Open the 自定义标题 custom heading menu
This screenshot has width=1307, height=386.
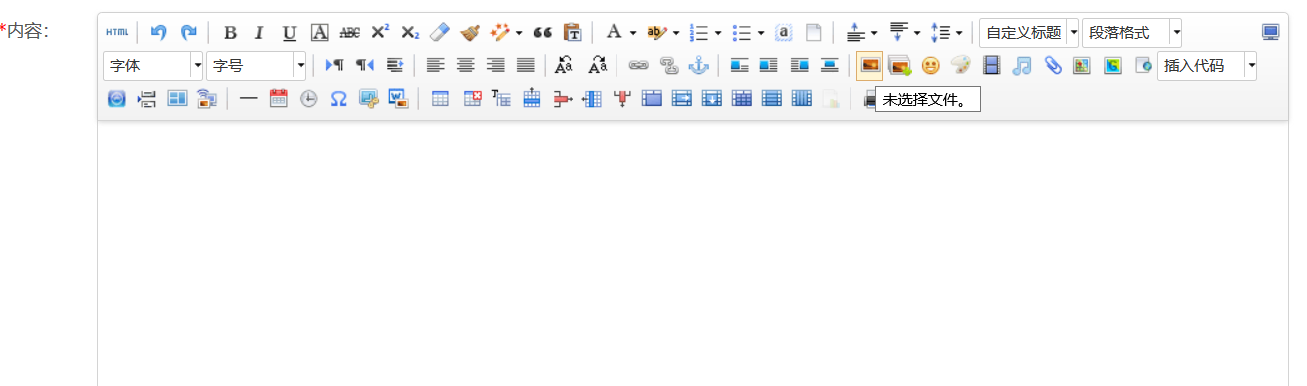(x=1029, y=32)
